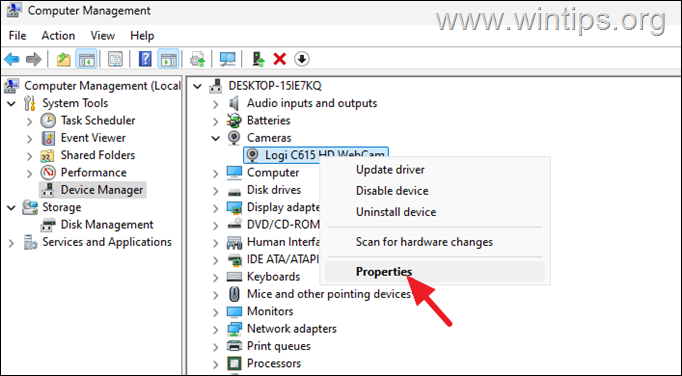
Task: Toggle Show/Hide Action Pane toolbar icon
Action: 168,59
